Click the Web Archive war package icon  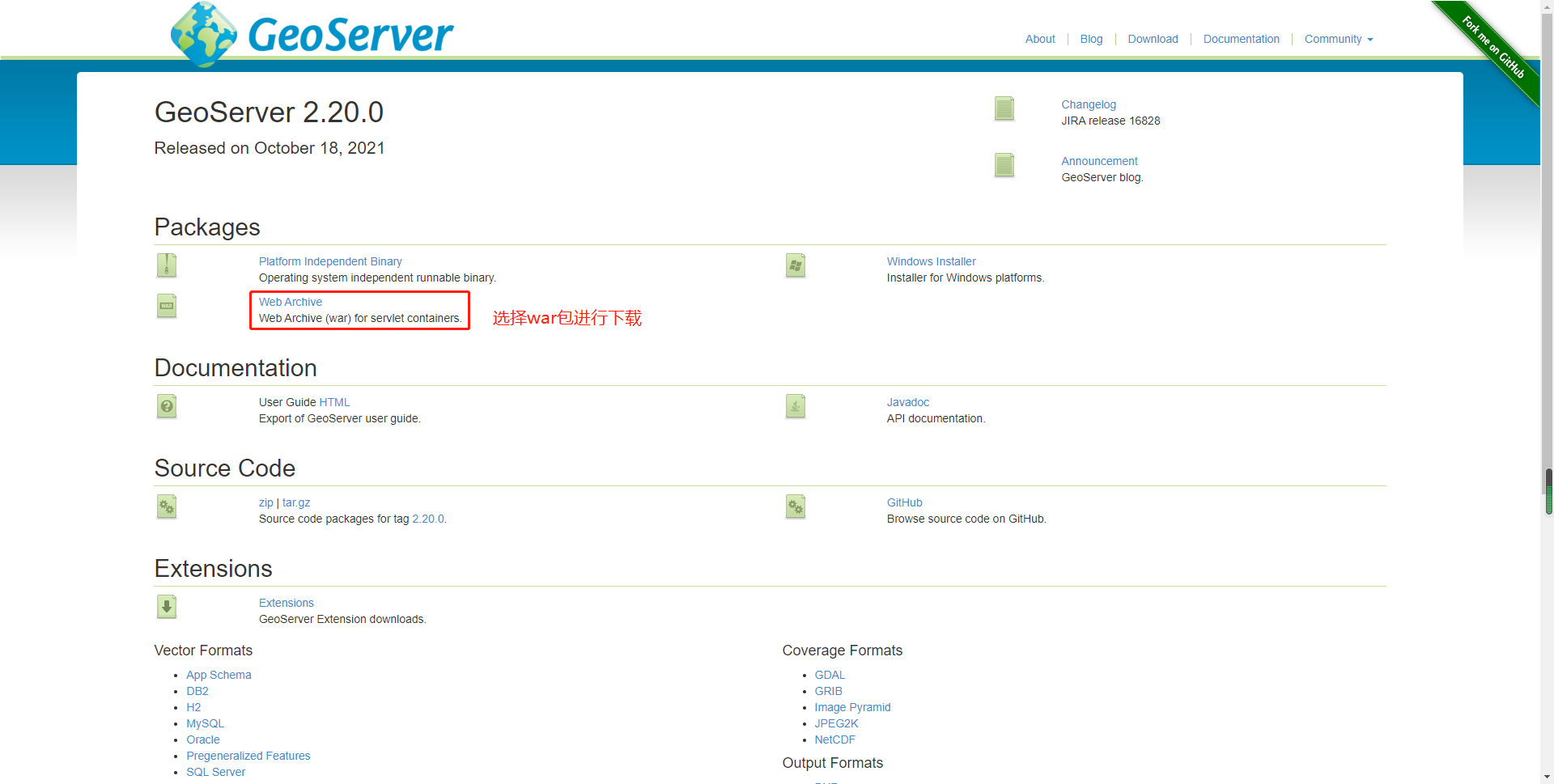166,306
